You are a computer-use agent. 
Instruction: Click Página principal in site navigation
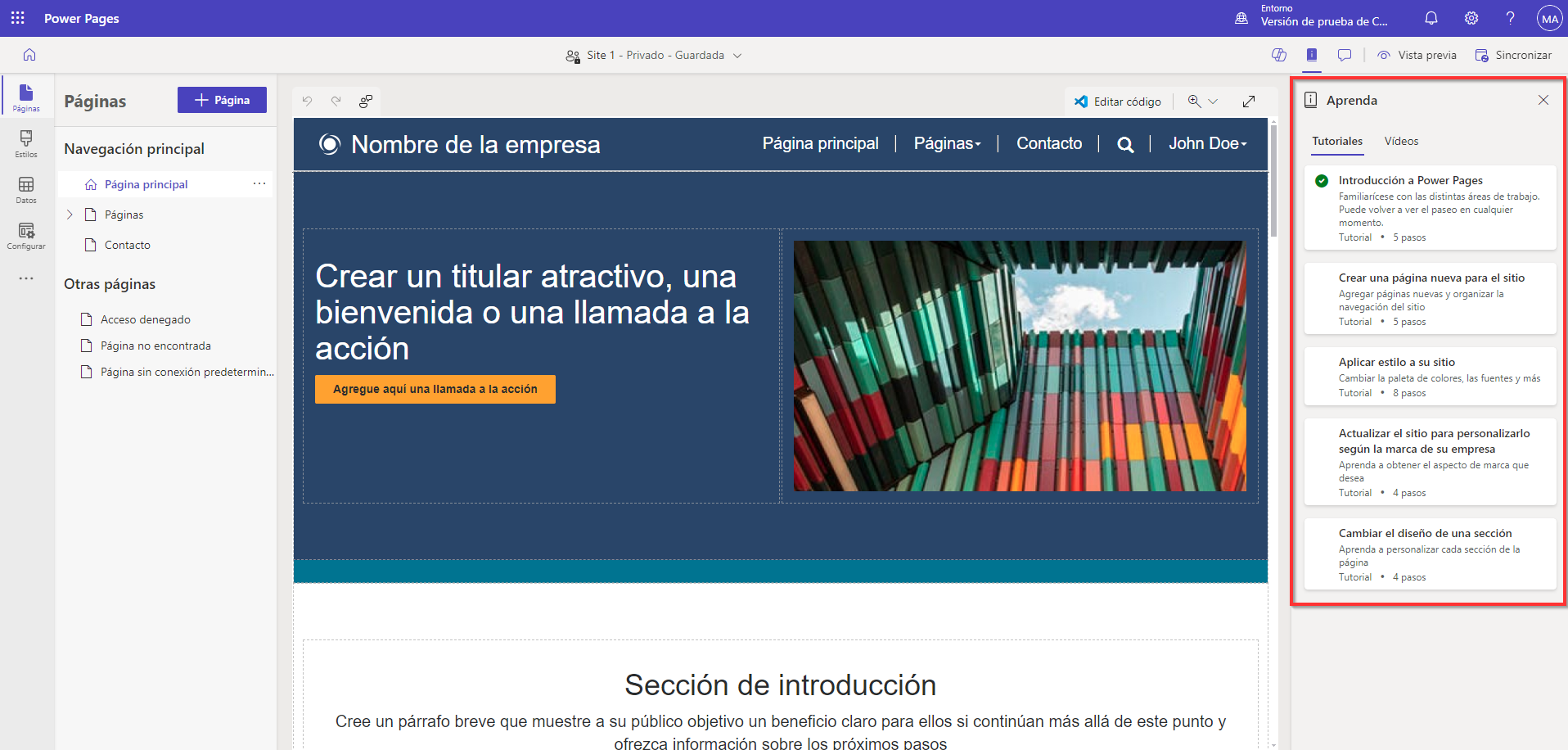tap(821, 143)
